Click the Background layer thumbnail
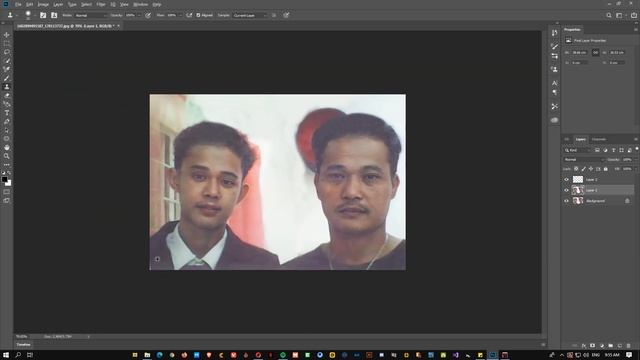The image size is (640, 360). coord(578,201)
